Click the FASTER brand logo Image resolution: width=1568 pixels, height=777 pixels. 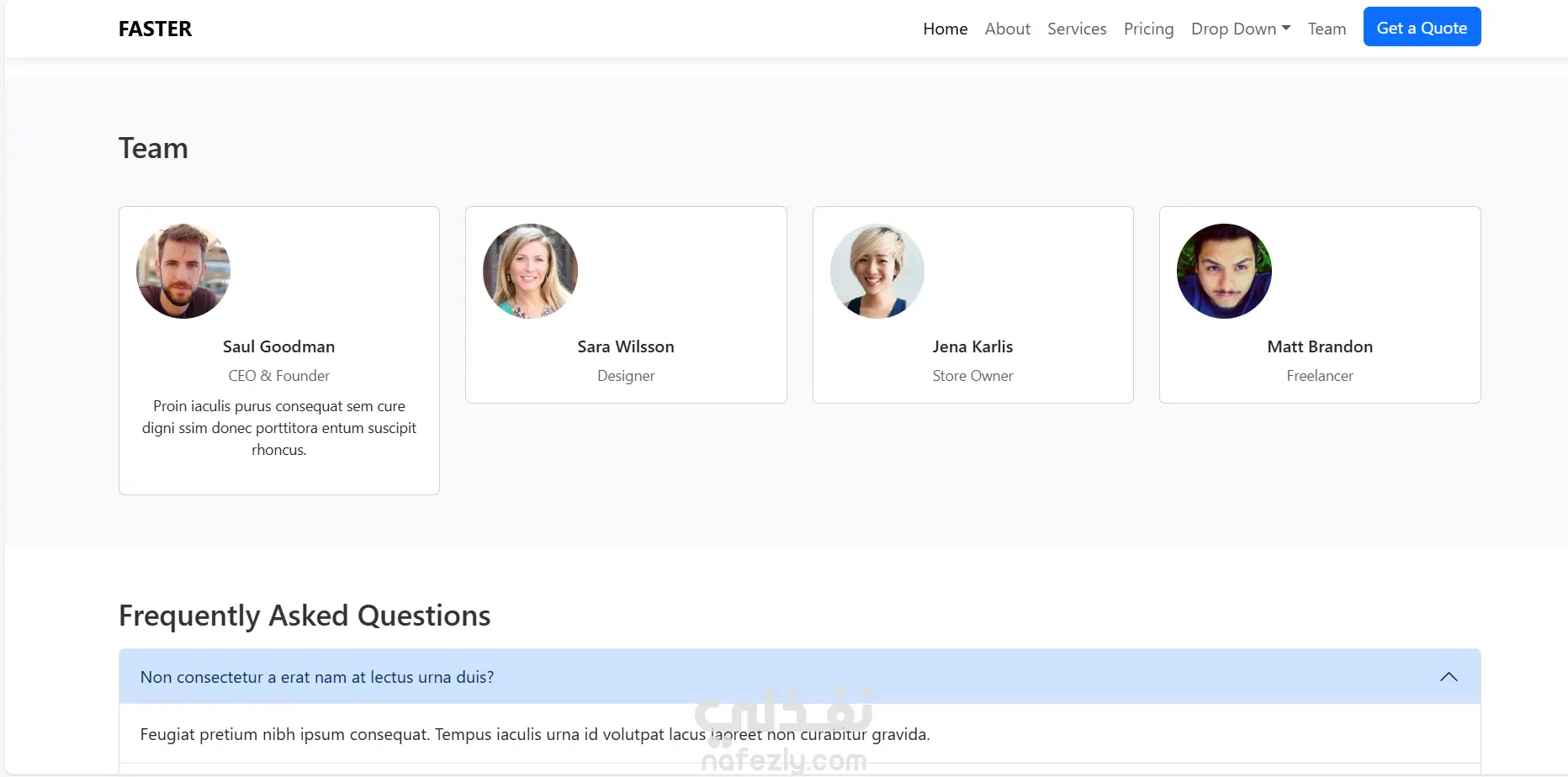click(x=155, y=29)
